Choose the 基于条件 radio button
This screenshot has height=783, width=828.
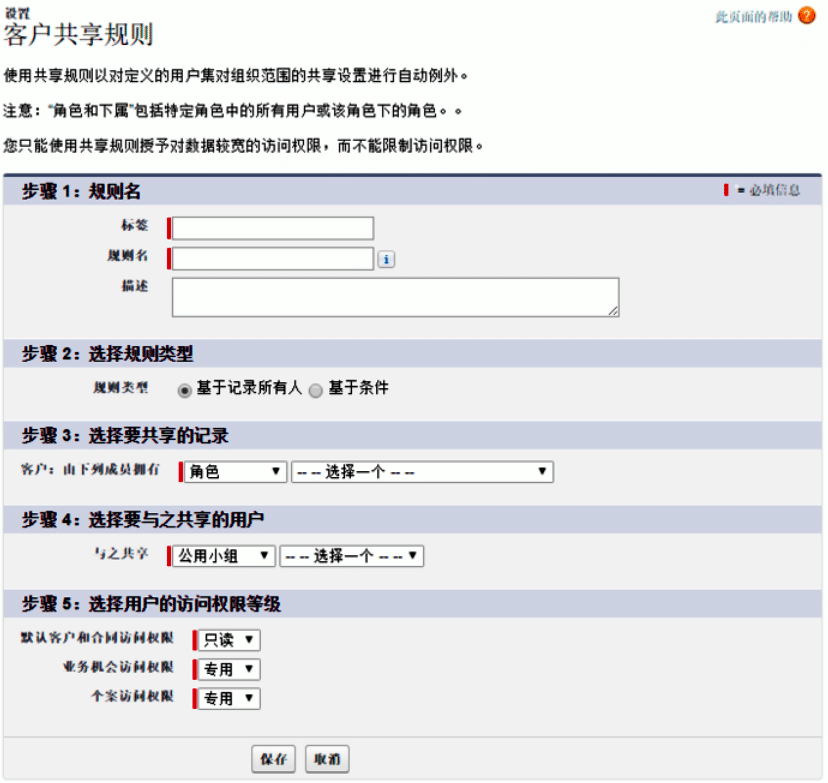(315, 391)
